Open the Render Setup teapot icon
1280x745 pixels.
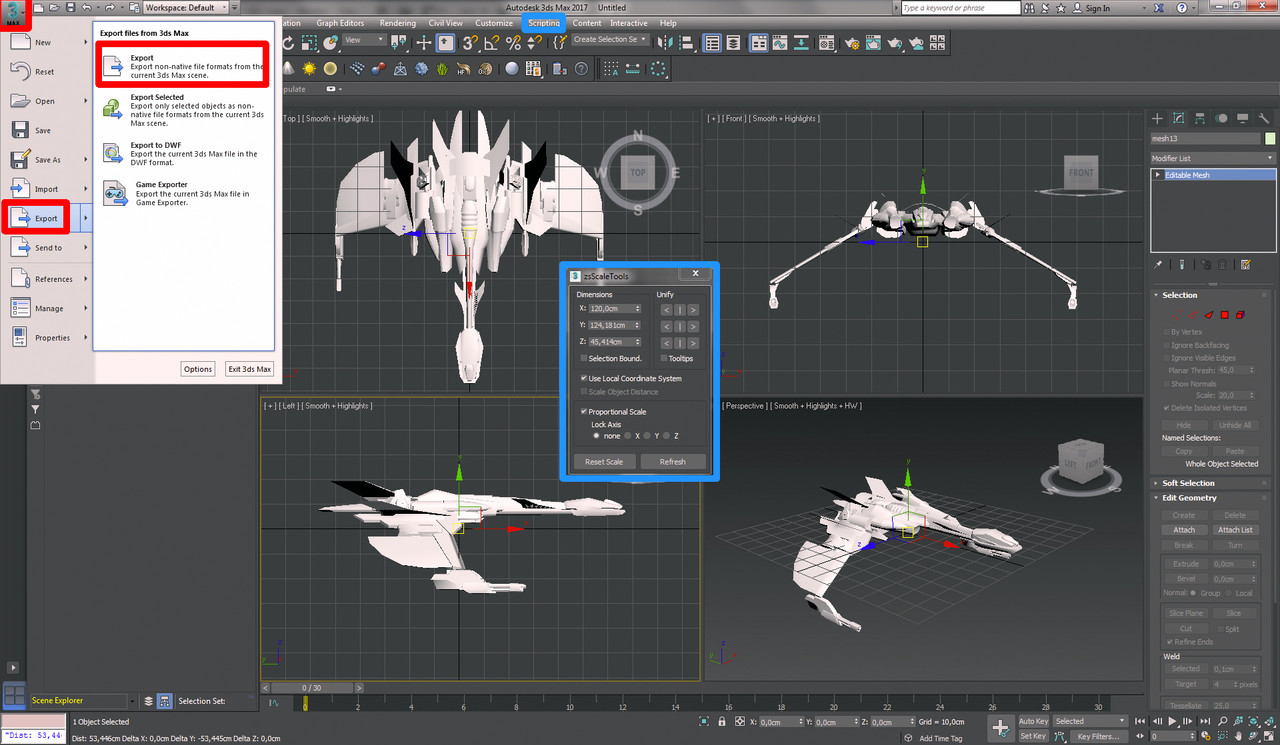click(851, 43)
